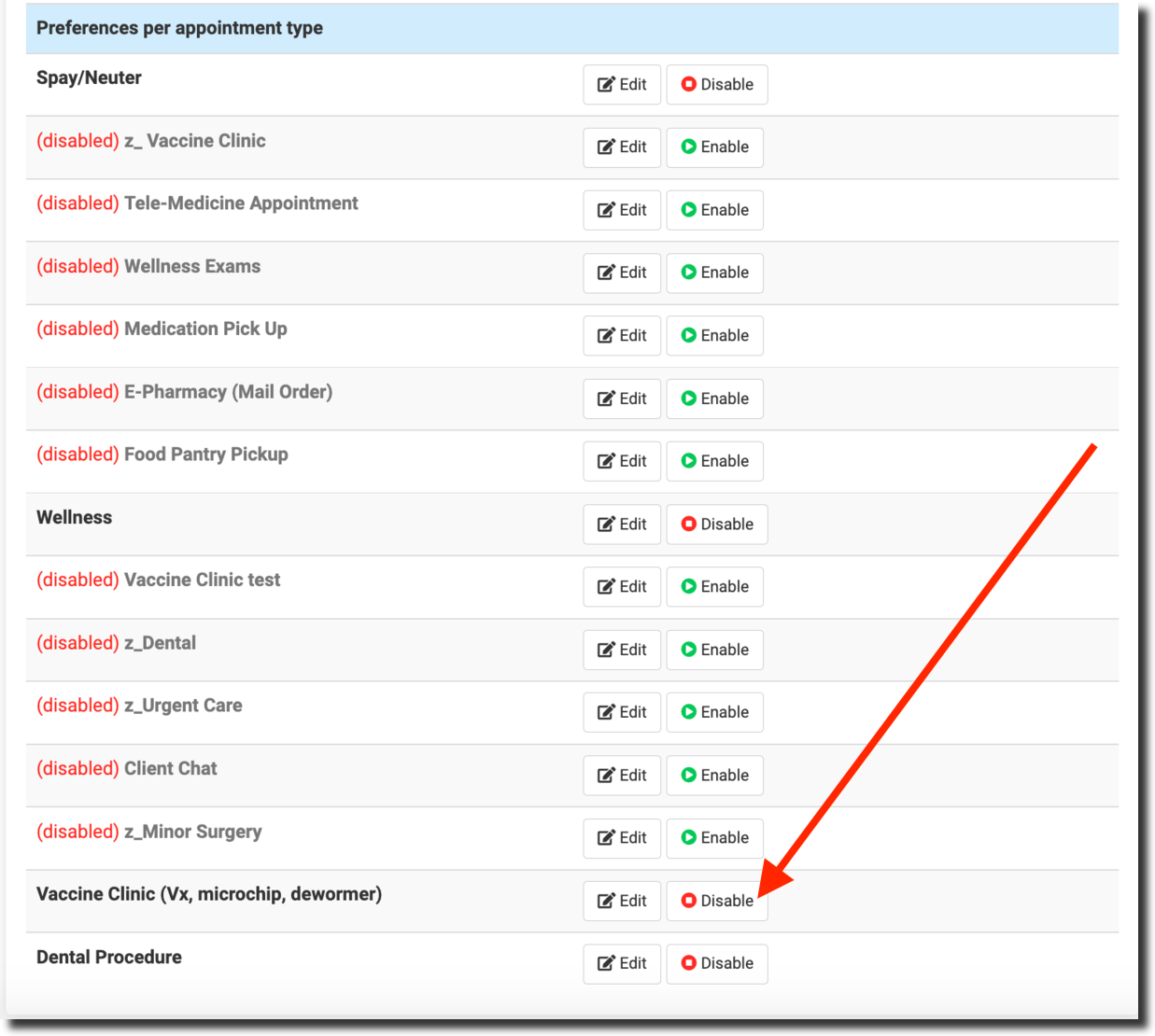Enable the Food Pantry Pickup appointment type

(x=714, y=461)
